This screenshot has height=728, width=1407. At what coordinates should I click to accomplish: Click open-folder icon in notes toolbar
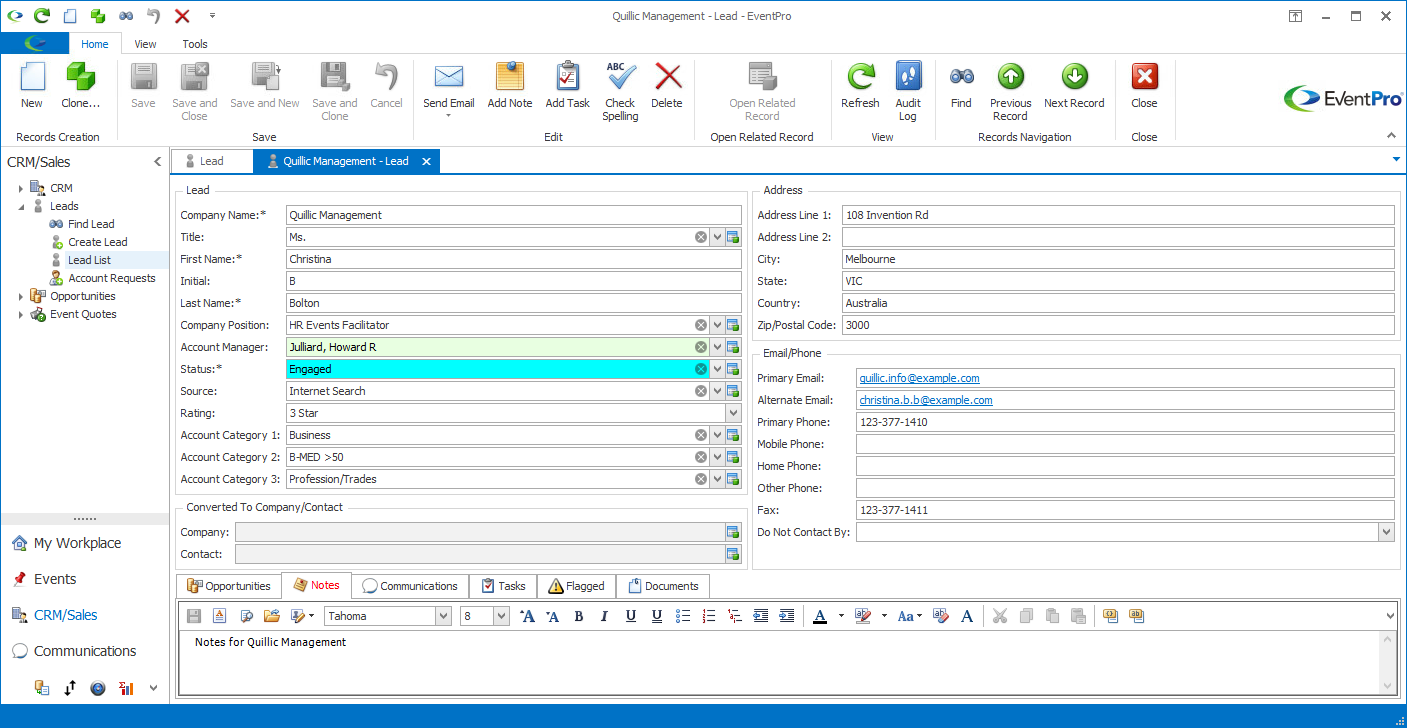pyautogui.click(x=271, y=616)
